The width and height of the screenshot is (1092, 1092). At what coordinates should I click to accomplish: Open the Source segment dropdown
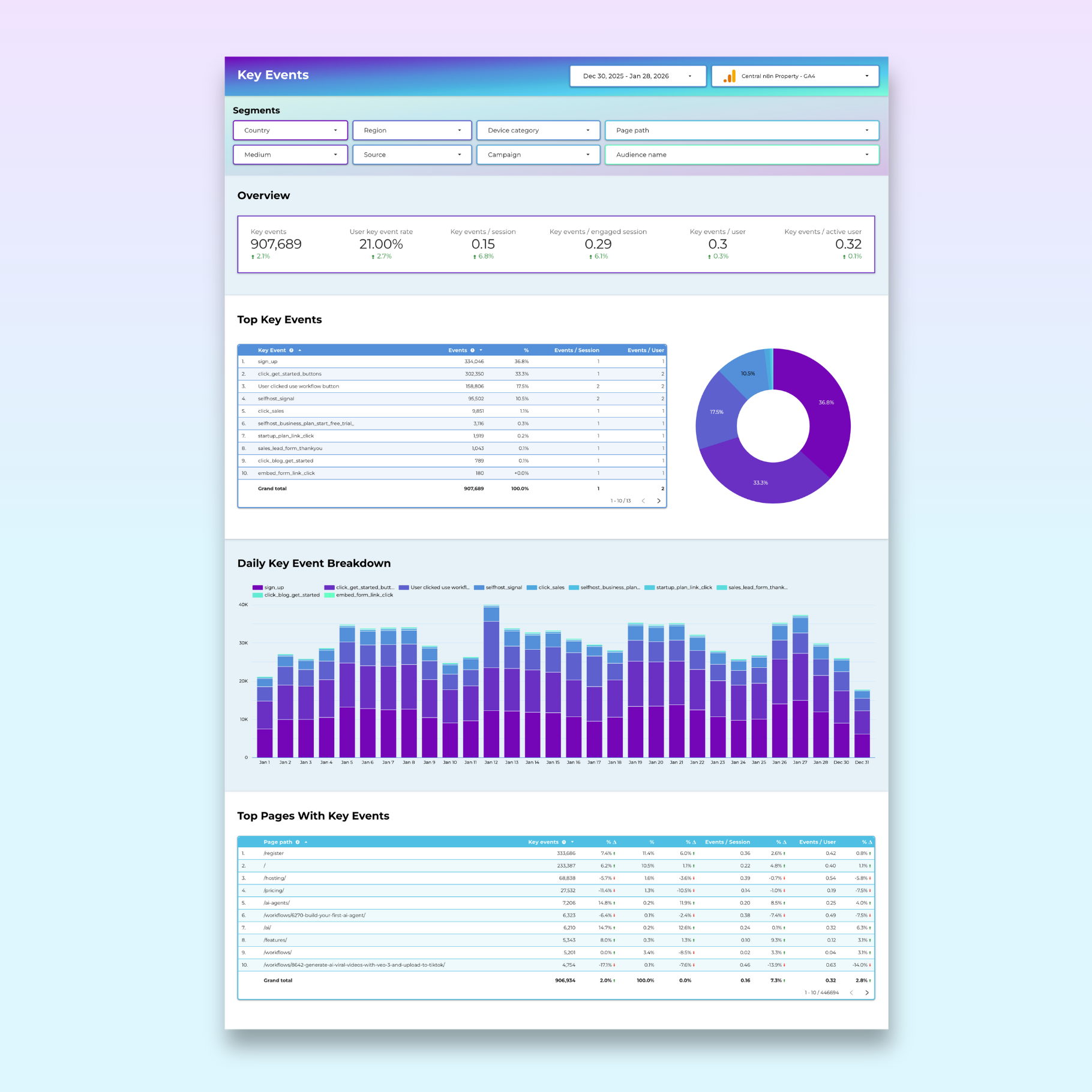coord(412,154)
